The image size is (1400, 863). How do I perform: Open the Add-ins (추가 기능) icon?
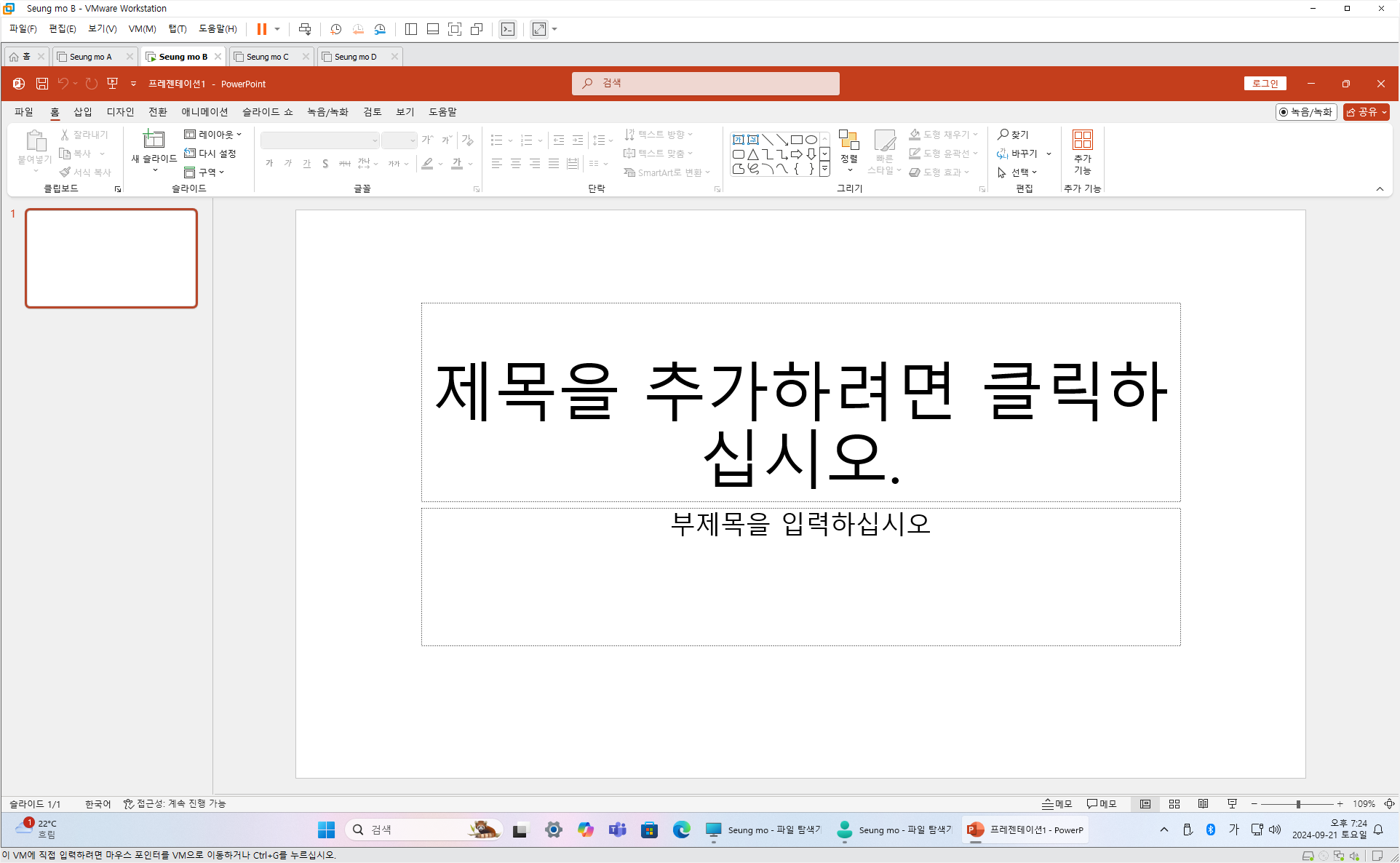1082,140
